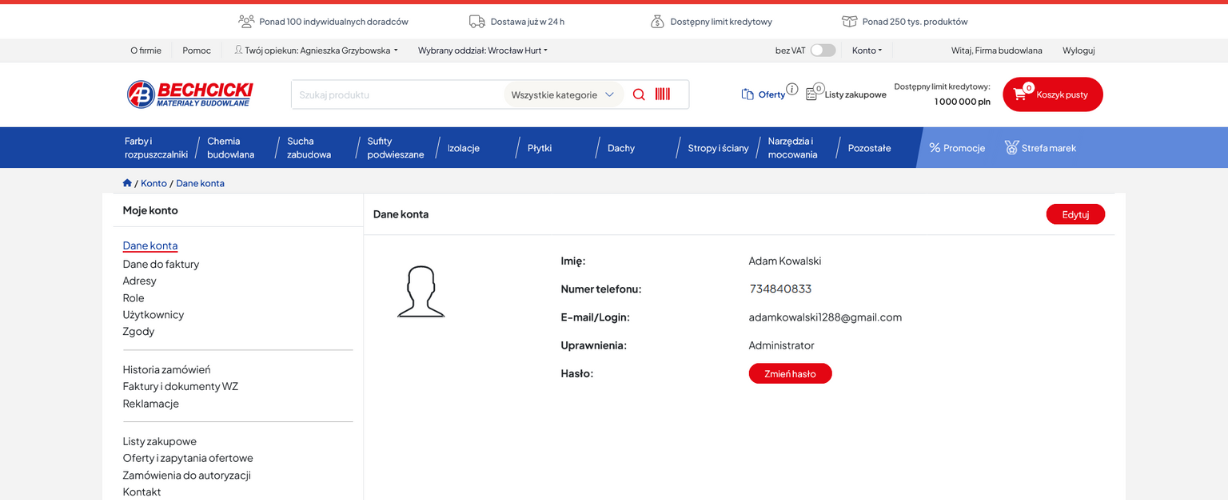This screenshot has width=1228, height=500.
Task: Open Zamówienia do autoryzacji
Action: (187, 475)
